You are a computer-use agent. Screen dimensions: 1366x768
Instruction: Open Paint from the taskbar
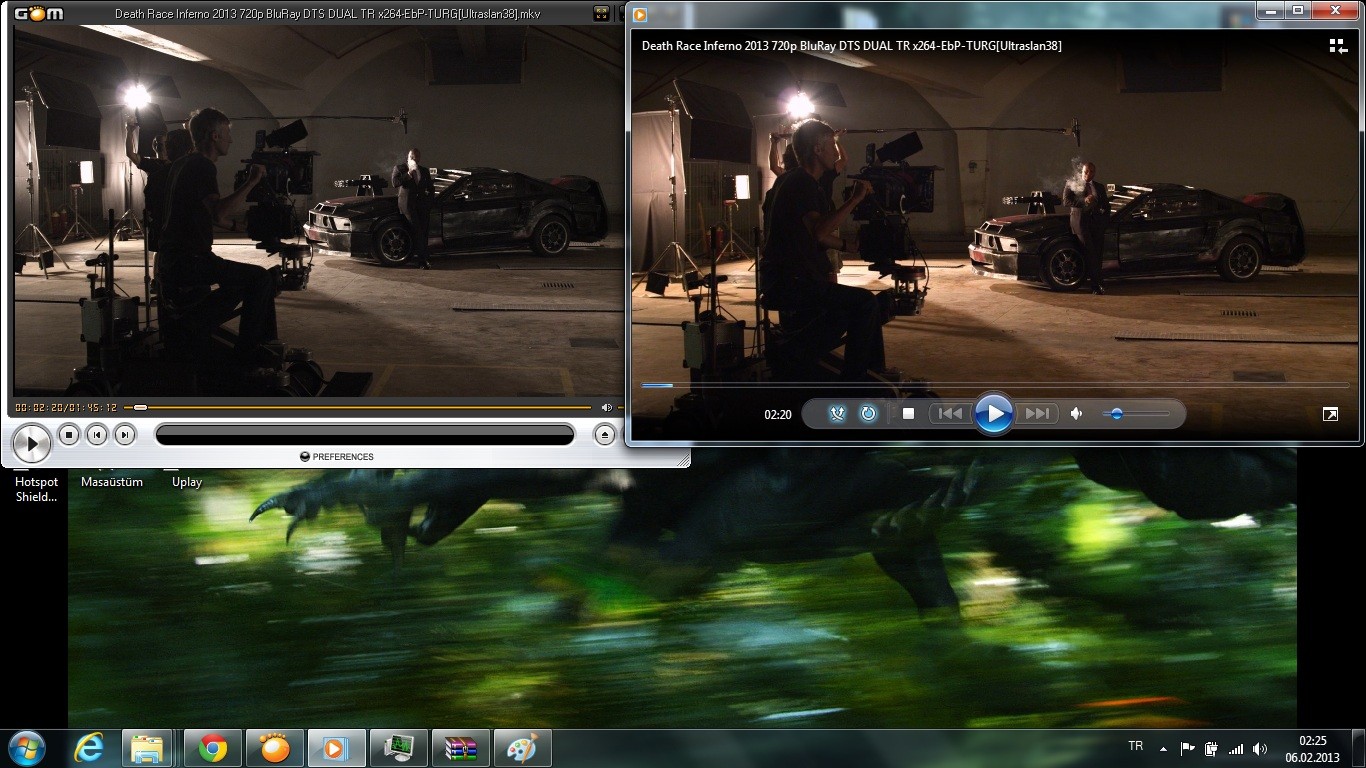pyautogui.click(x=522, y=748)
